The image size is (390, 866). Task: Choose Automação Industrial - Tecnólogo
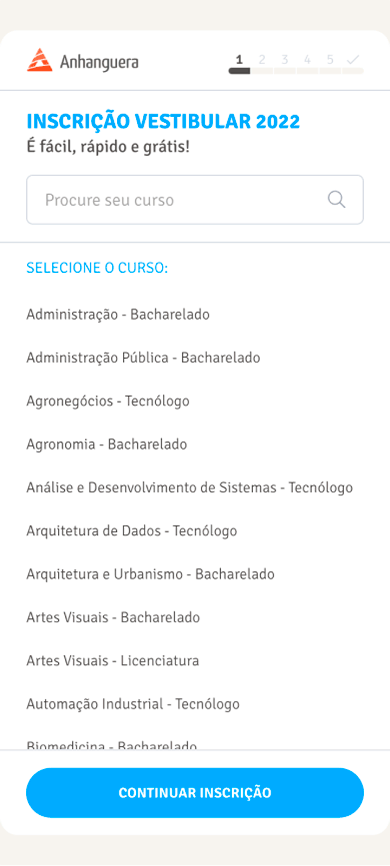pyautogui.click(x=133, y=704)
